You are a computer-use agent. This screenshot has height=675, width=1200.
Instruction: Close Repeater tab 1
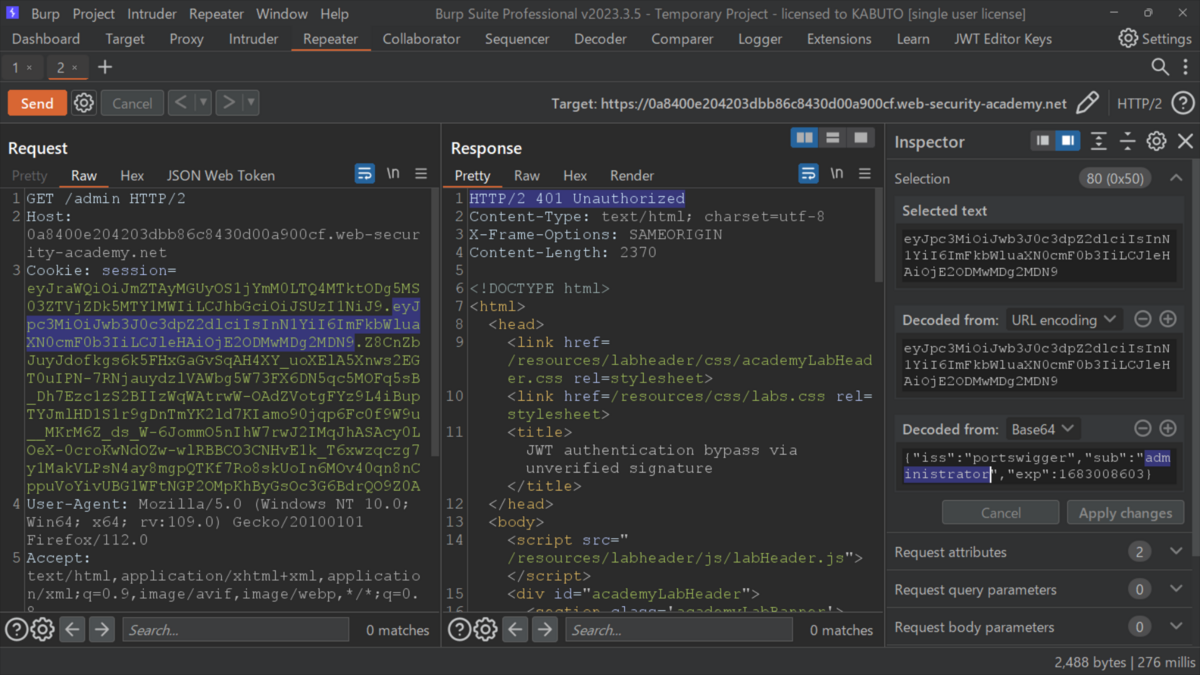pyautogui.click(x=30, y=68)
